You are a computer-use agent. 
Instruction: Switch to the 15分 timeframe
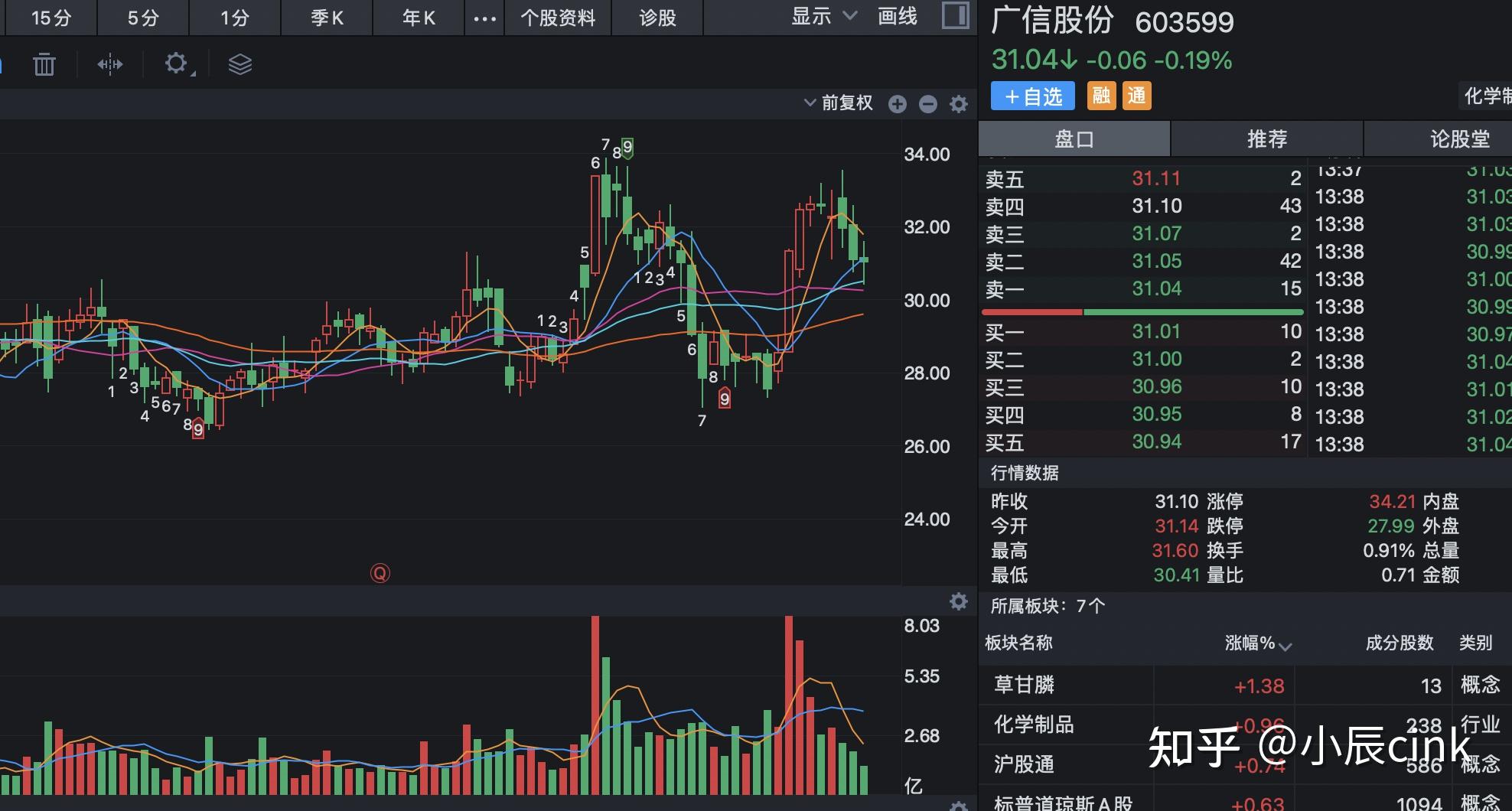pos(51,18)
